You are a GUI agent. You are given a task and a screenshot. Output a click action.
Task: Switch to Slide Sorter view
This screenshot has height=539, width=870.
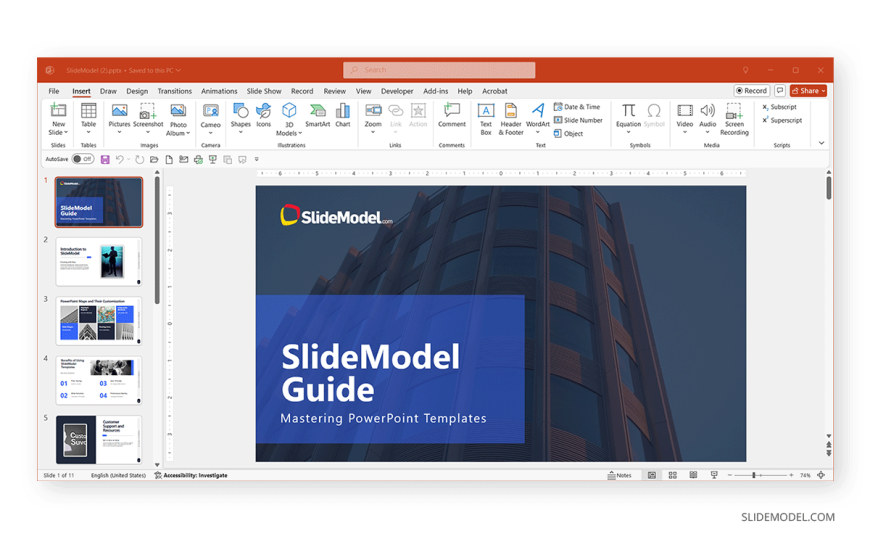(x=672, y=475)
